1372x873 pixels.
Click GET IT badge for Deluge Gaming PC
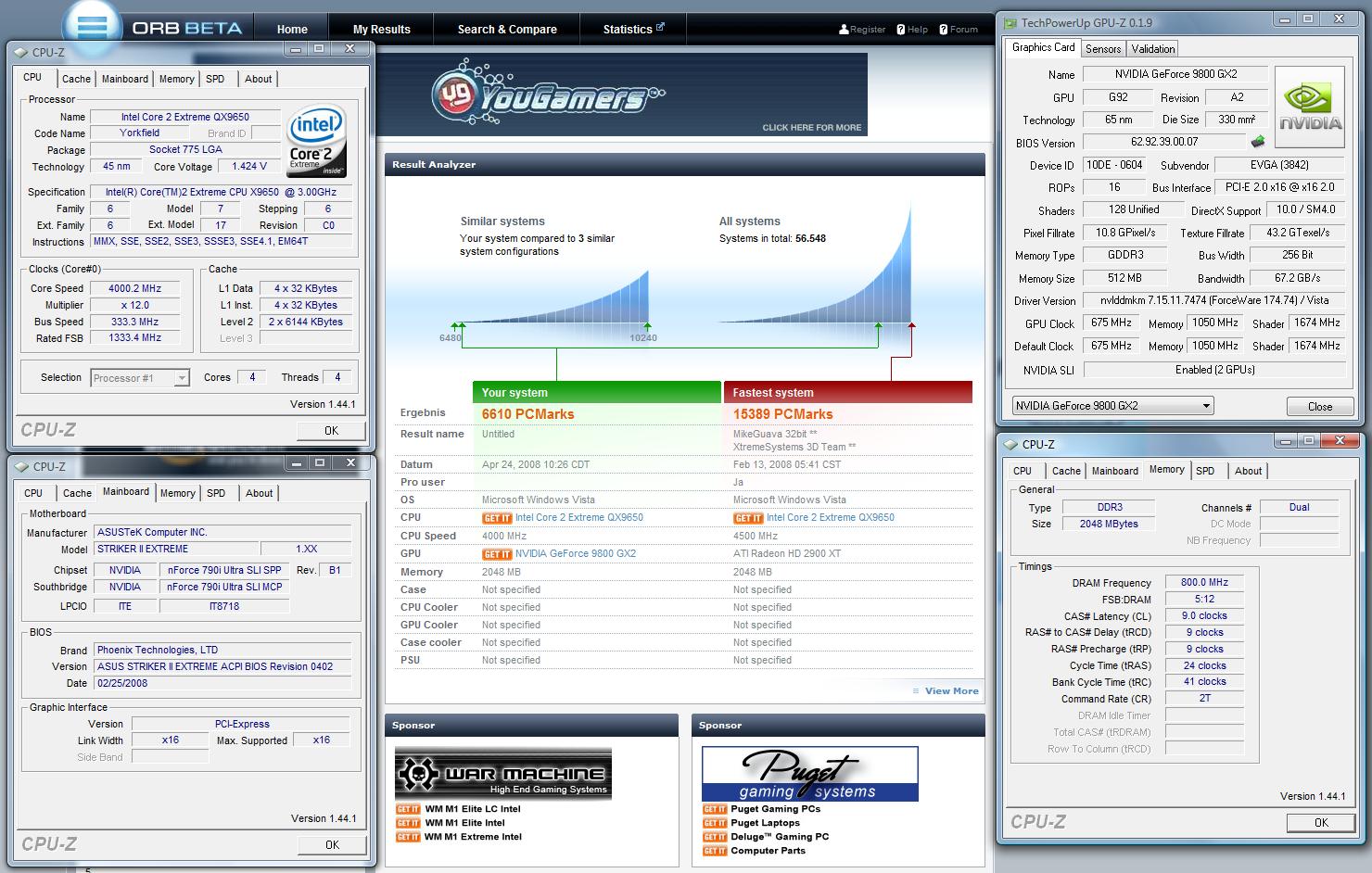click(x=715, y=837)
